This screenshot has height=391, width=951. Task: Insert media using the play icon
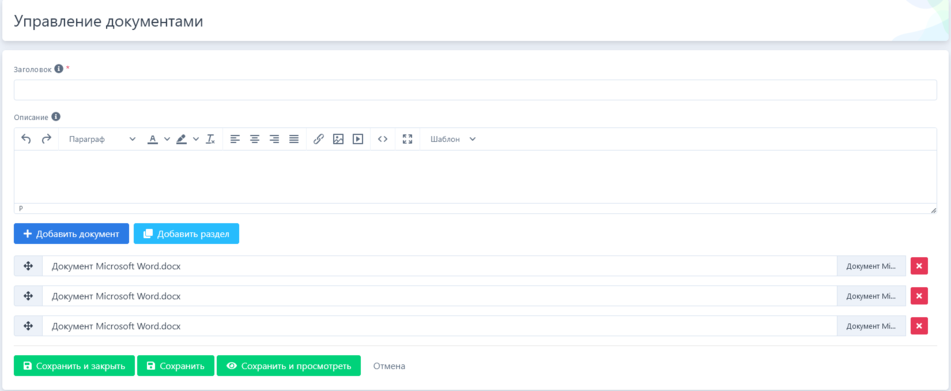358,139
